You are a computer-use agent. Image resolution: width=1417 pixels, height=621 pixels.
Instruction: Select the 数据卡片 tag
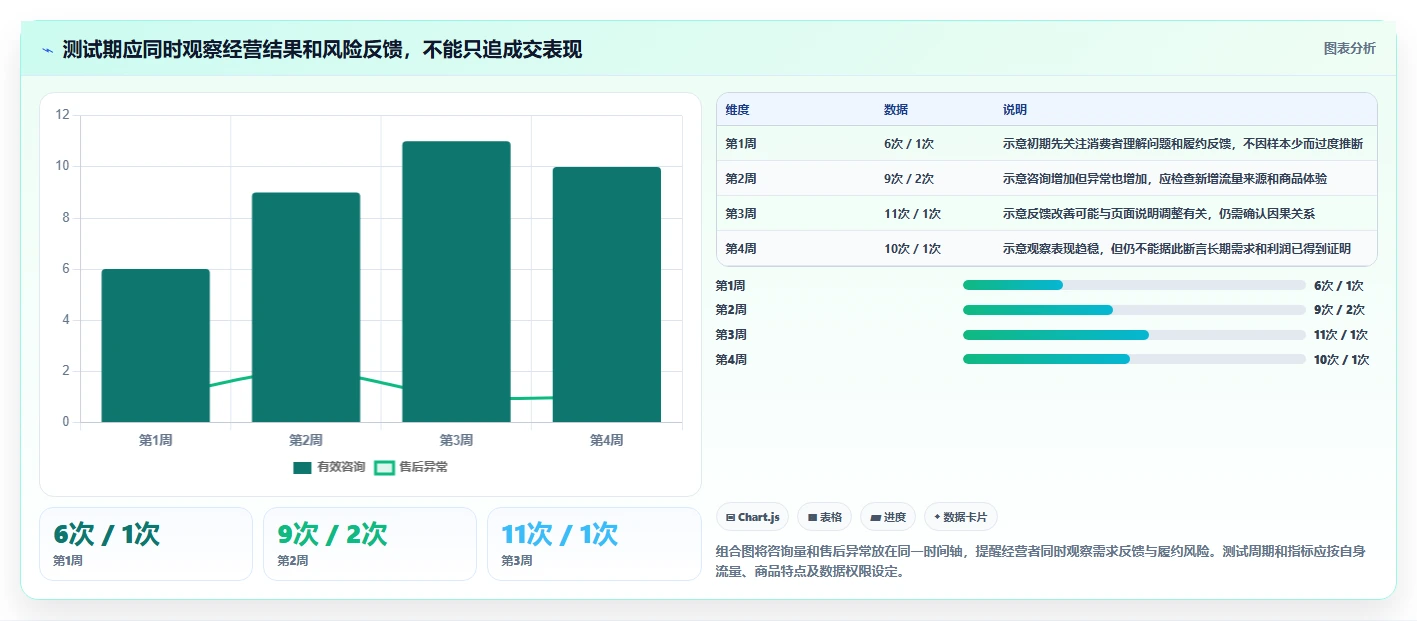[x=960, y=517]
